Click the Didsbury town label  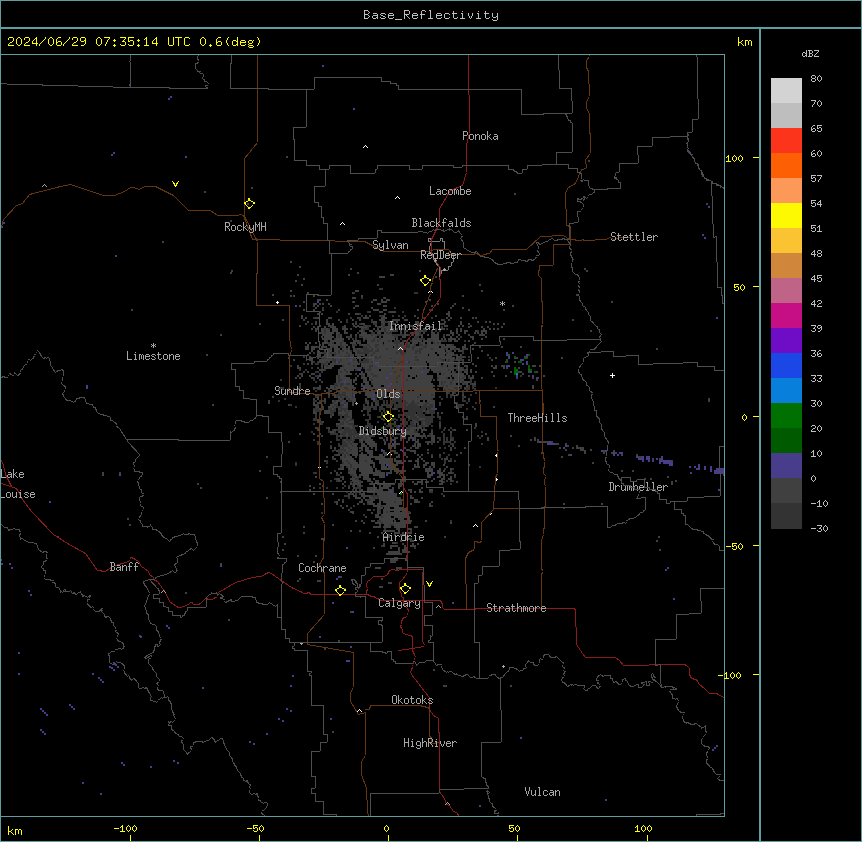click(383, 431)
